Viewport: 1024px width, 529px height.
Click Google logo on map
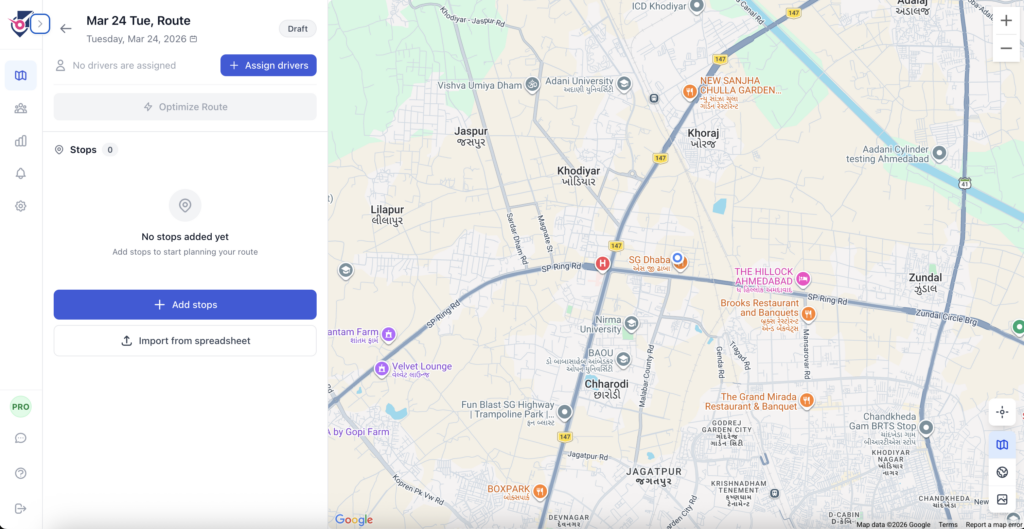[x=353, y=520]
